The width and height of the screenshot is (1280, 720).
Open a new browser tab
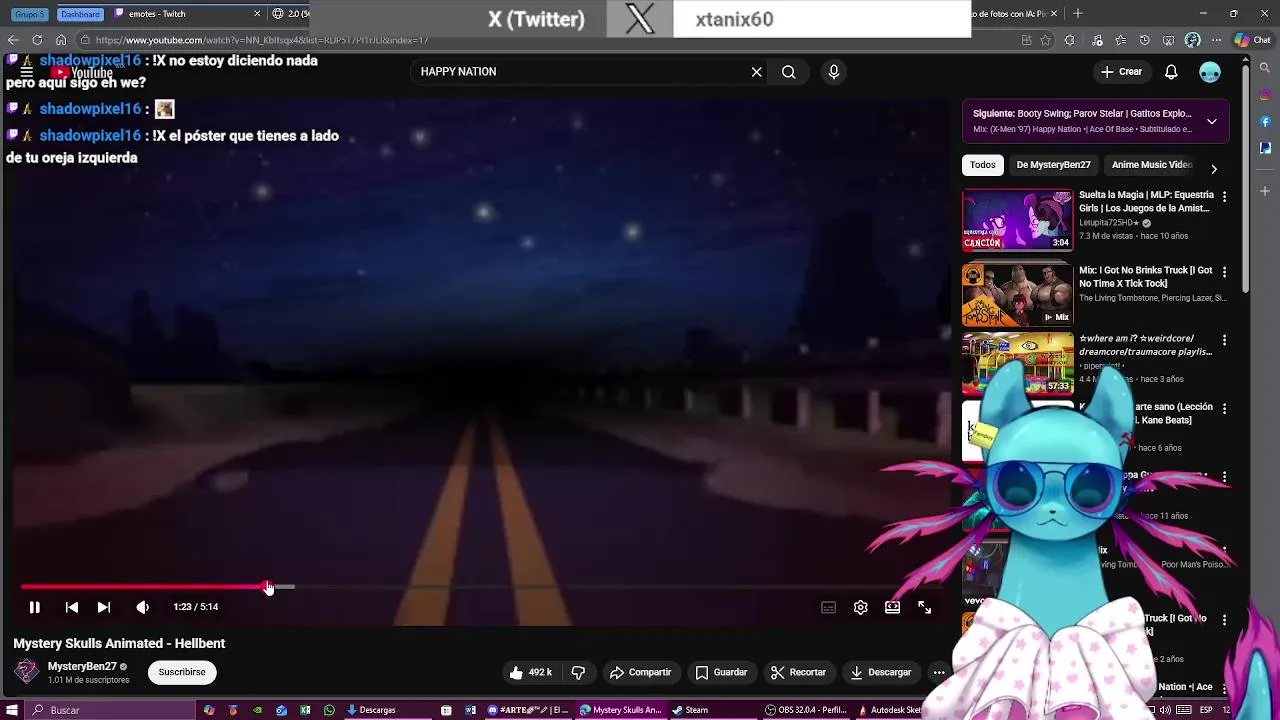click(1078, 14)
